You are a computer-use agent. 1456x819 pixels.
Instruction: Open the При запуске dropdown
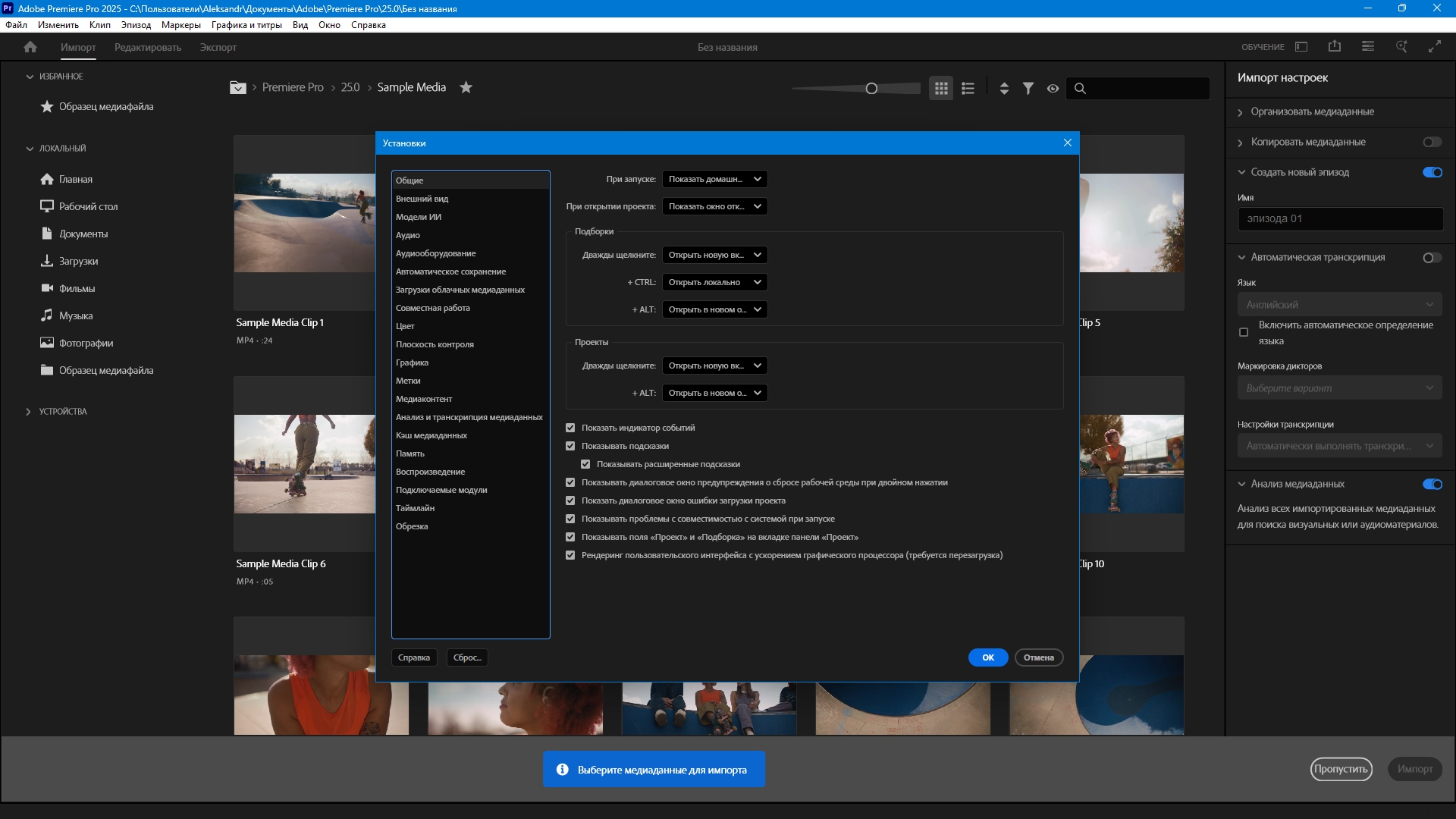pos(714,179)
